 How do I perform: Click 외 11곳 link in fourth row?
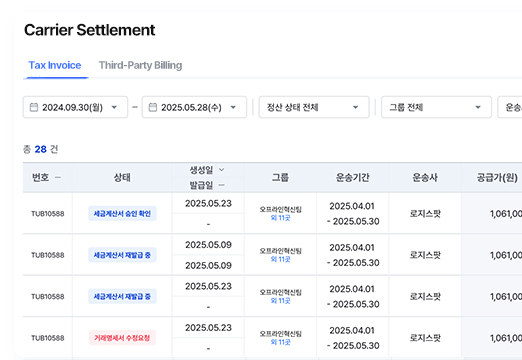pos(280,342)
